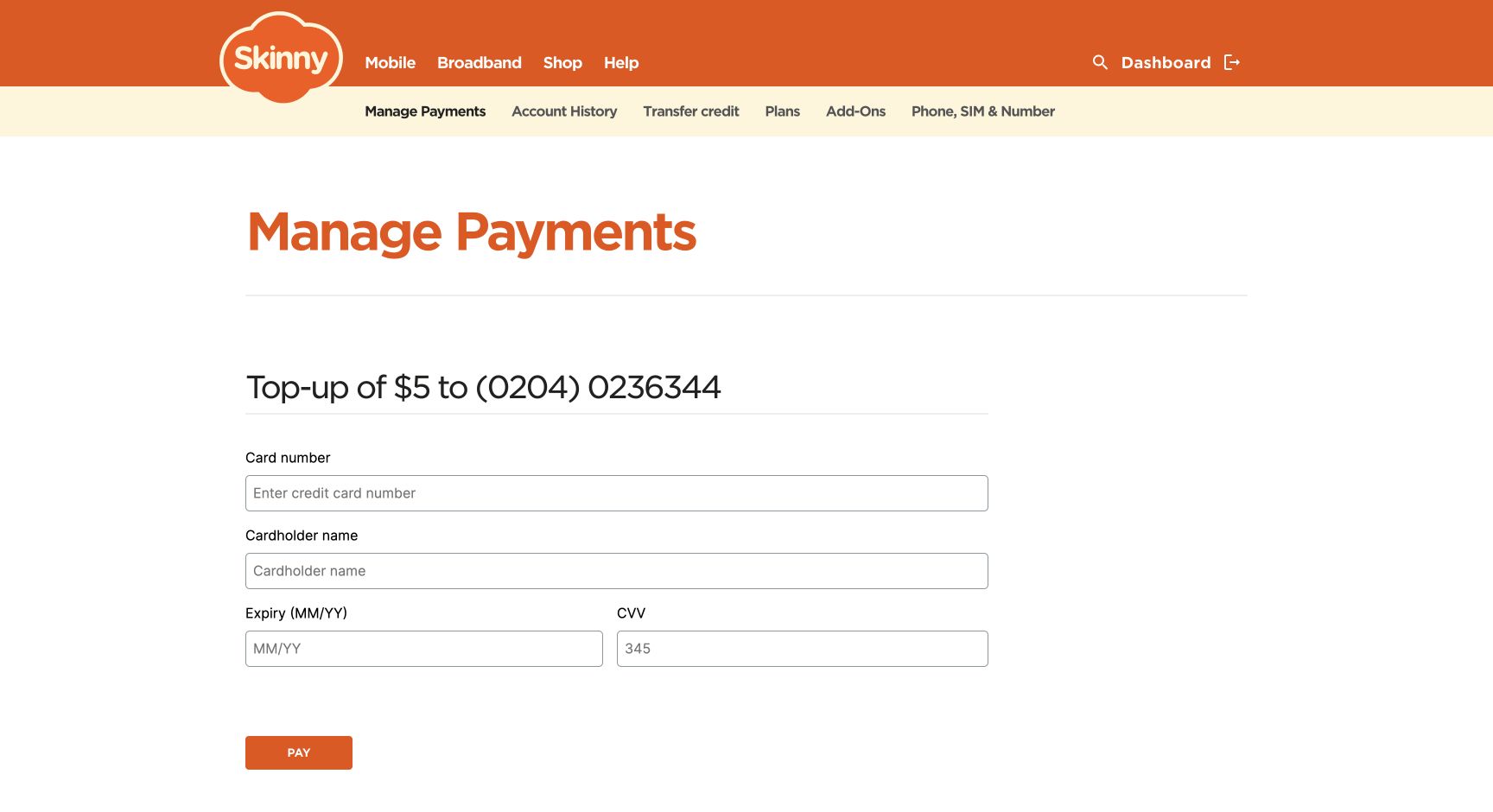Submit payment with the PAY button

(299, 752)
